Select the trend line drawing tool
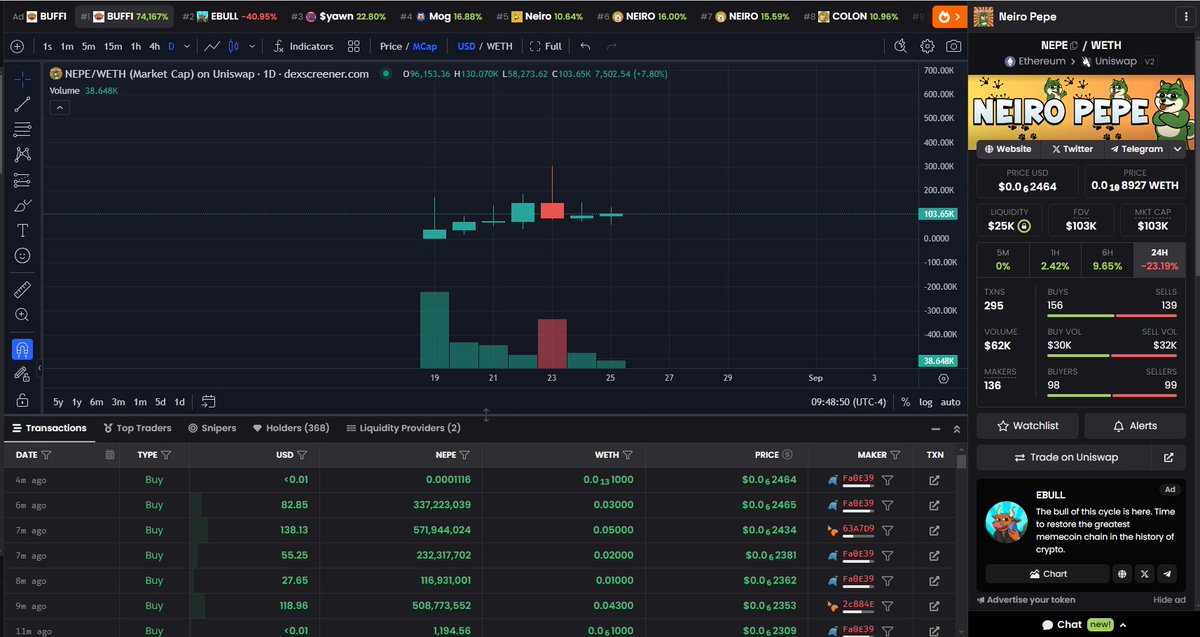The width and height of the screenshot is (1200, 637). 22,104
